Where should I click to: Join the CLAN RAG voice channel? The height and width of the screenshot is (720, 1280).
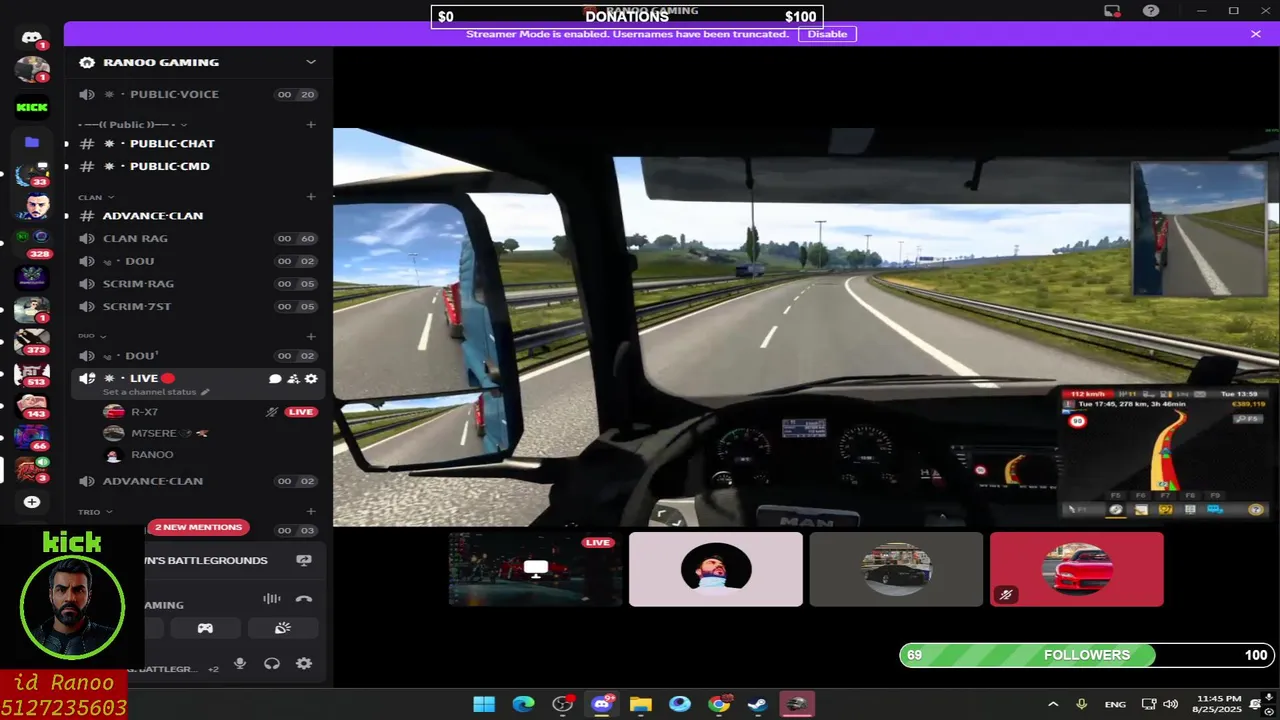point(198,239)
